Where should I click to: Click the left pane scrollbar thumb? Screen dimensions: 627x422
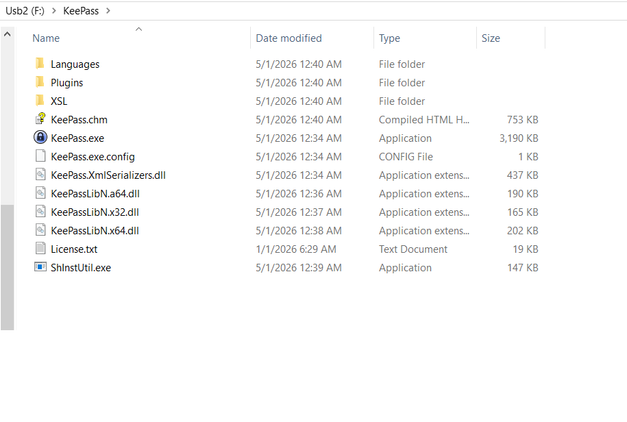(x=7, y=267)
